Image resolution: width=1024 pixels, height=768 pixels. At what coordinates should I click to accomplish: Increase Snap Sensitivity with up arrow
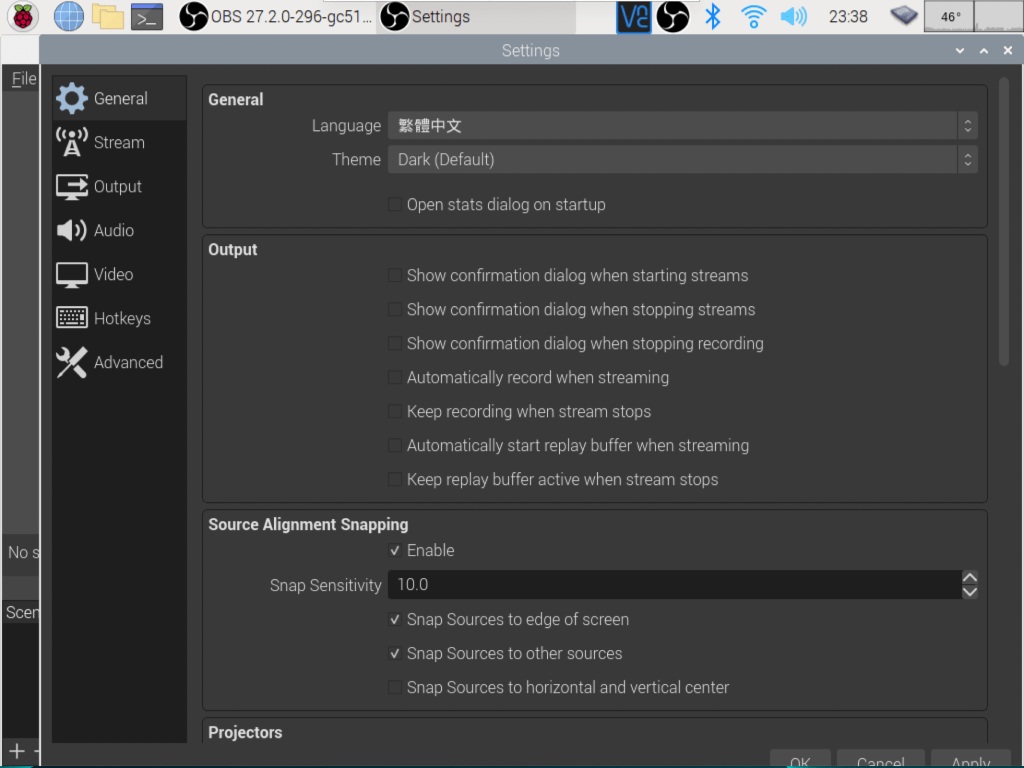[969, 578]
